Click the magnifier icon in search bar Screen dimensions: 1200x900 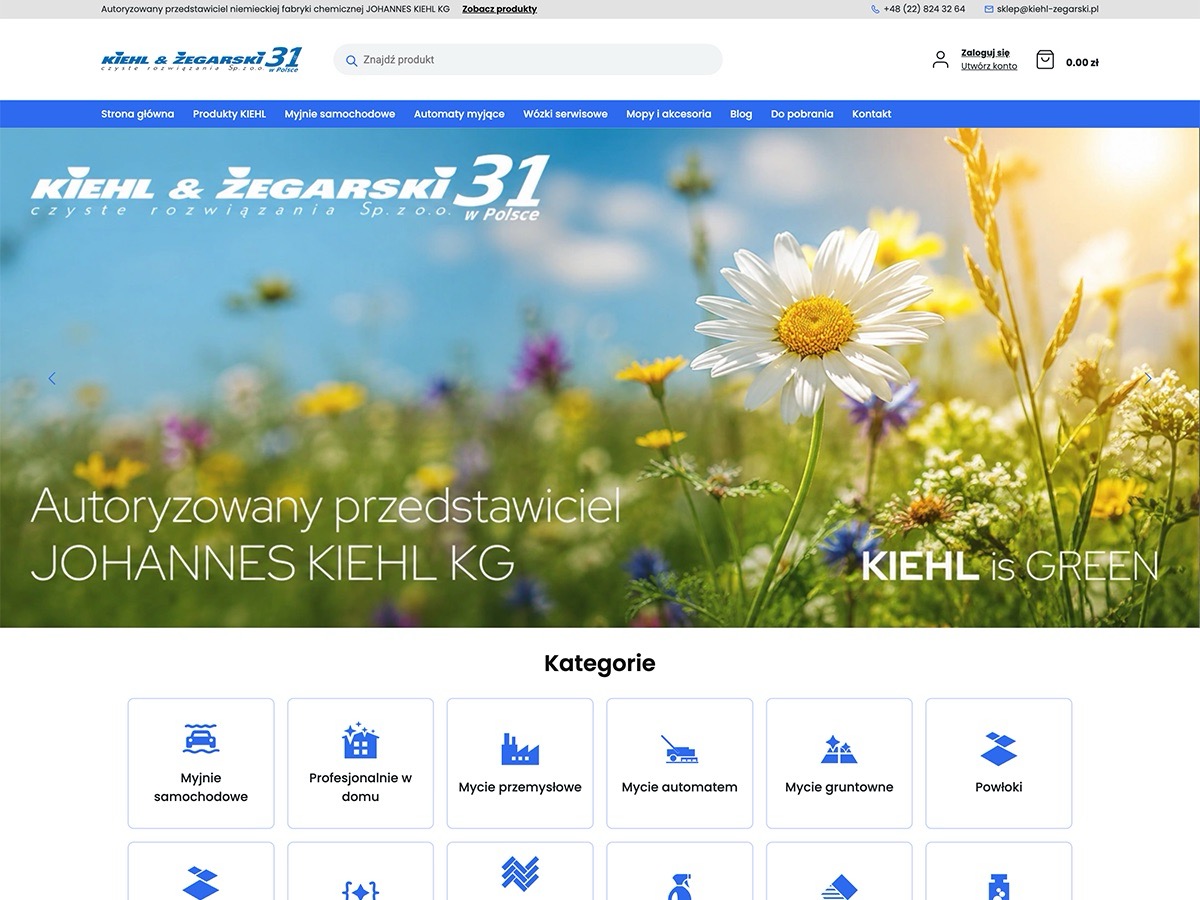[351, 60]
